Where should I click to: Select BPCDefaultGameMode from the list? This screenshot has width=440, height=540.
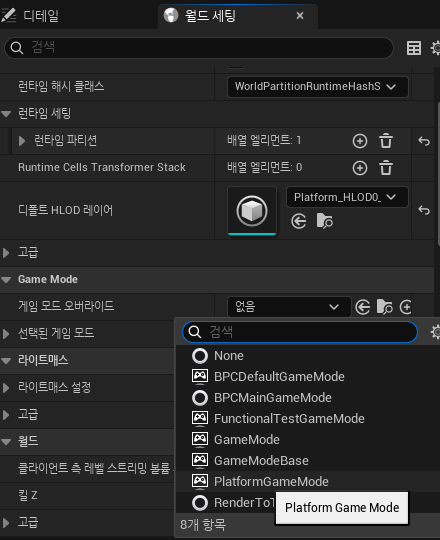308,377
